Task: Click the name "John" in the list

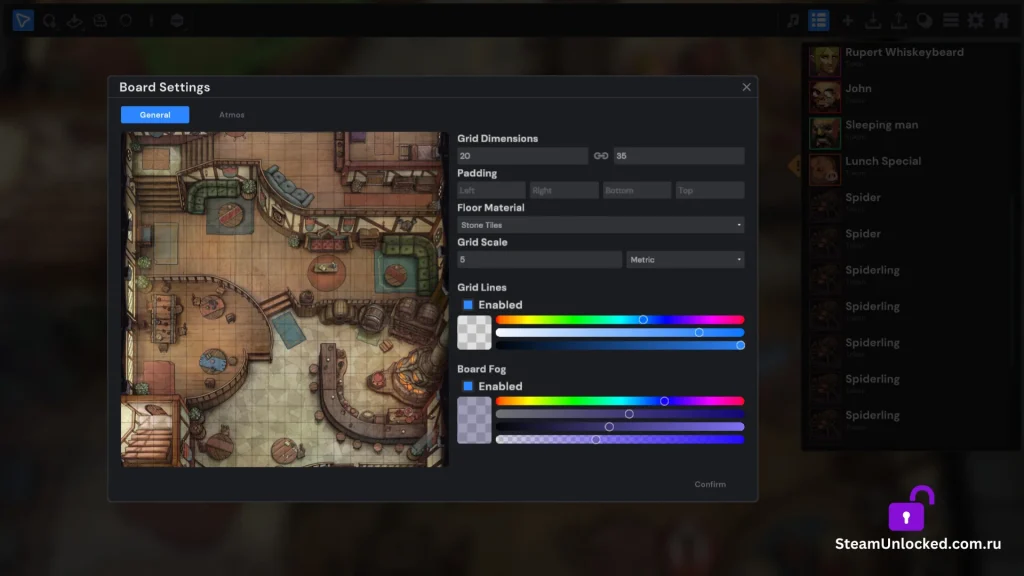Action: pos(858,88)
